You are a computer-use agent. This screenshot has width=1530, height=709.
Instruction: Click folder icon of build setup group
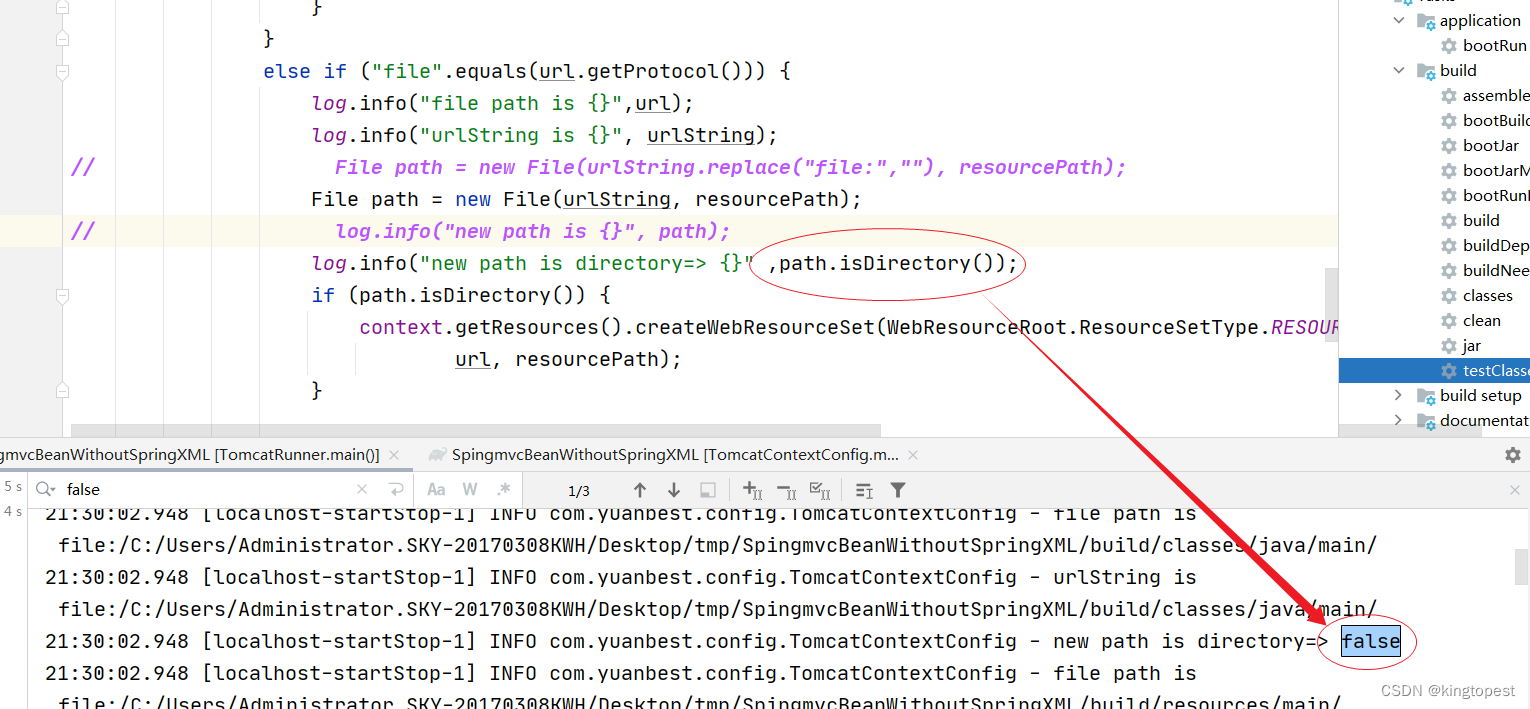click(x=1426, y=396)
